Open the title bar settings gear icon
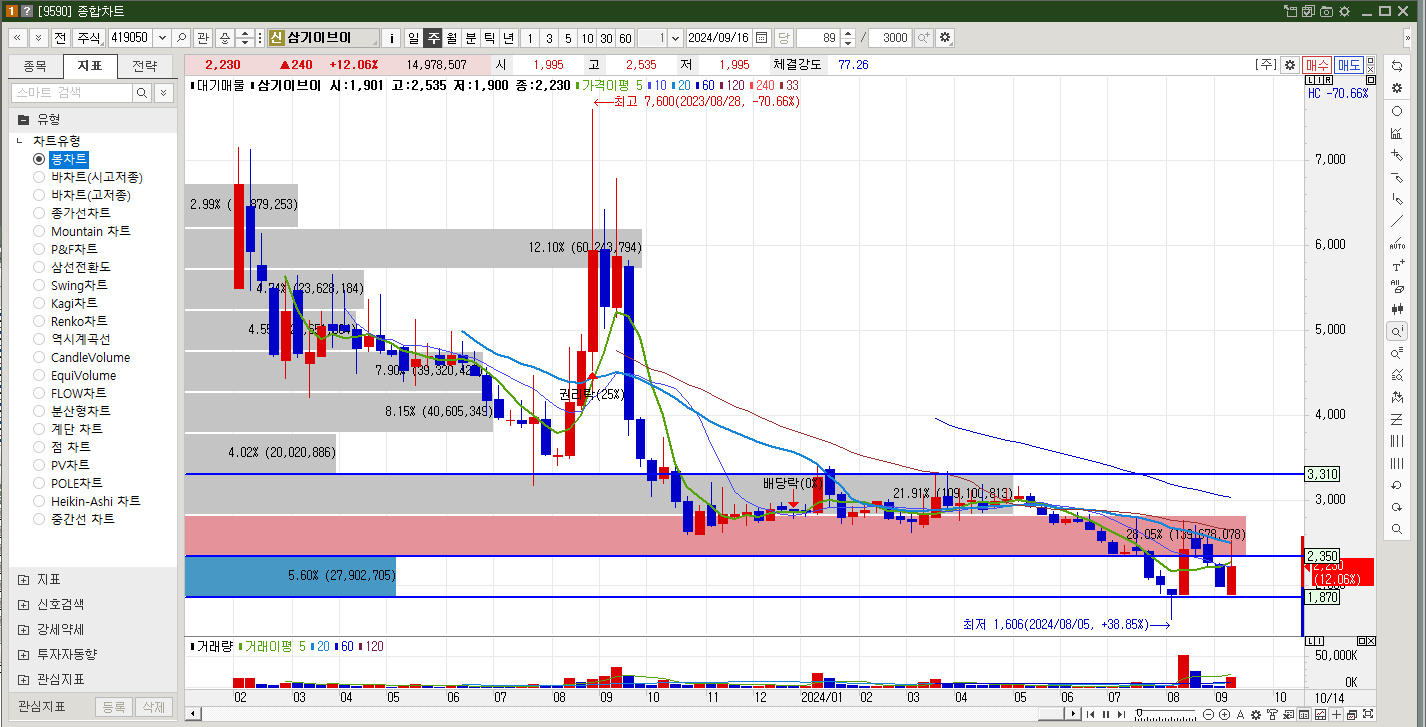1426x727 pixels. [x=1344, y=11]
